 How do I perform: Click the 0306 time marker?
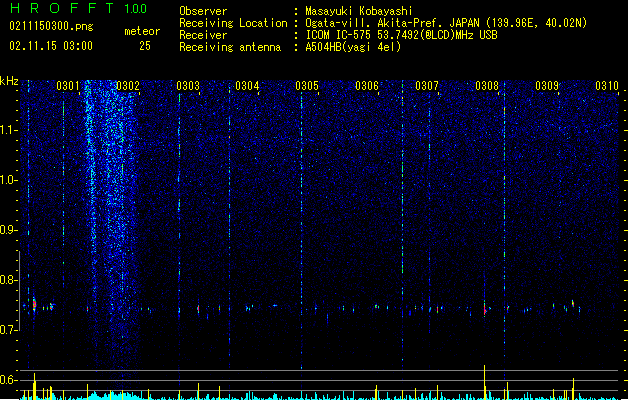pyautogui.click(x=367, y=86)
